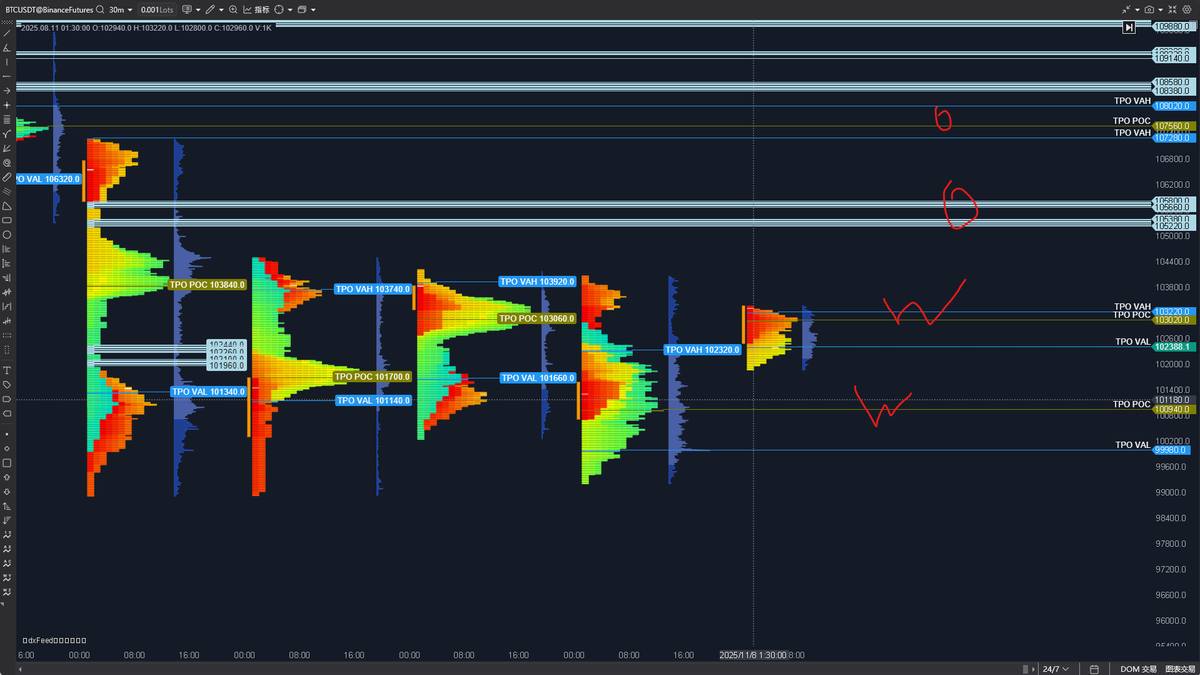Expand window layout dropdown arrow

click(313, 10)
